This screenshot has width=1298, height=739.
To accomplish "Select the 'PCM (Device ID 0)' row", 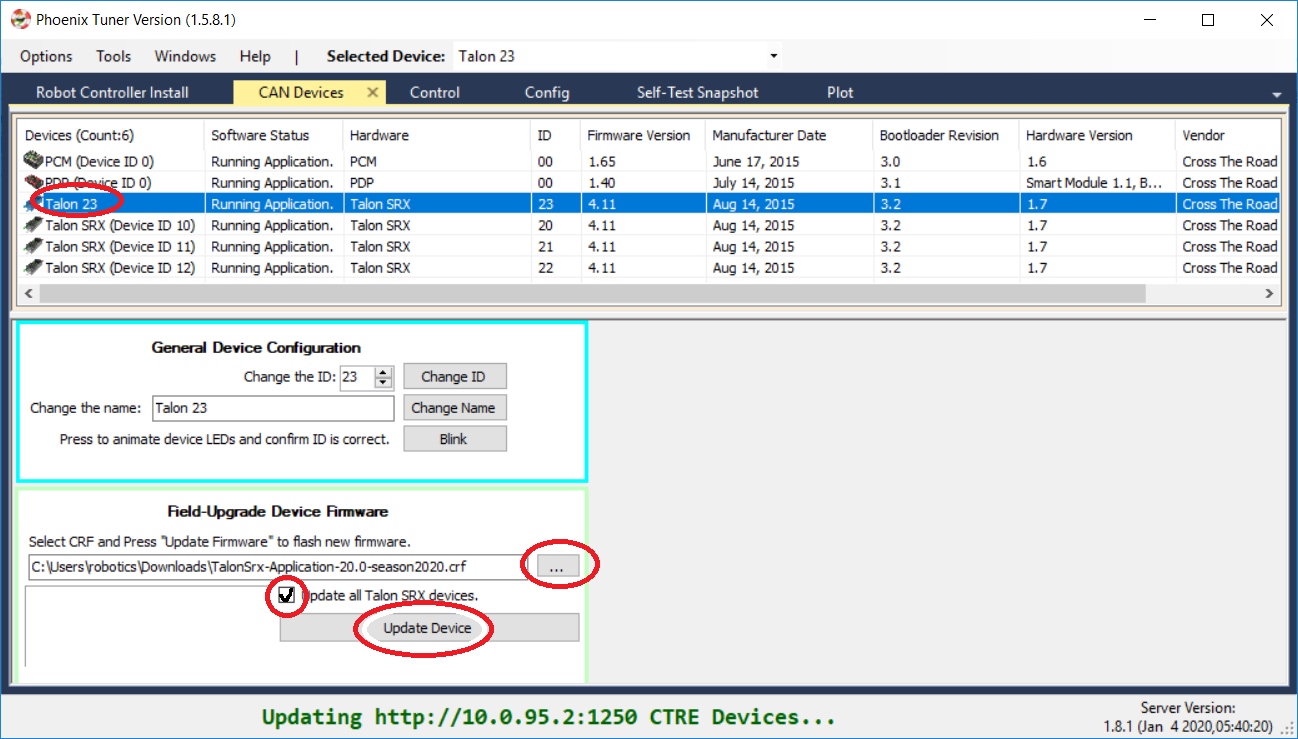I will point(649,161).
